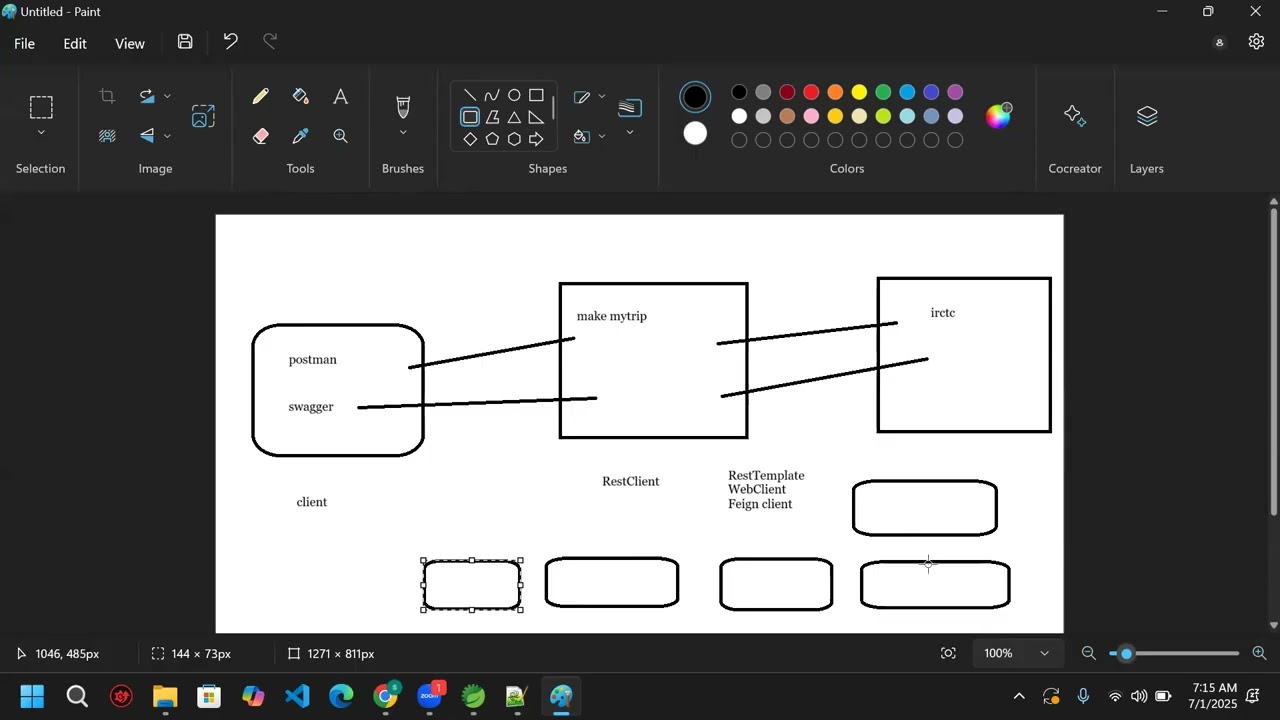Select Color 2 white secondary swatch
Viewport: 1280px width, 720px height.
tap(695, 134)
